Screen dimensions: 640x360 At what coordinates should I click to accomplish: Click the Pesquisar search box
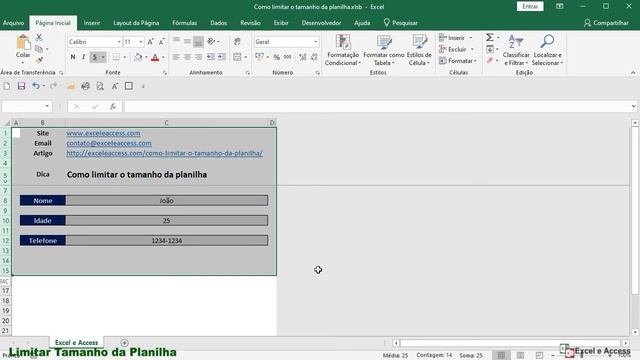(400, 23)
